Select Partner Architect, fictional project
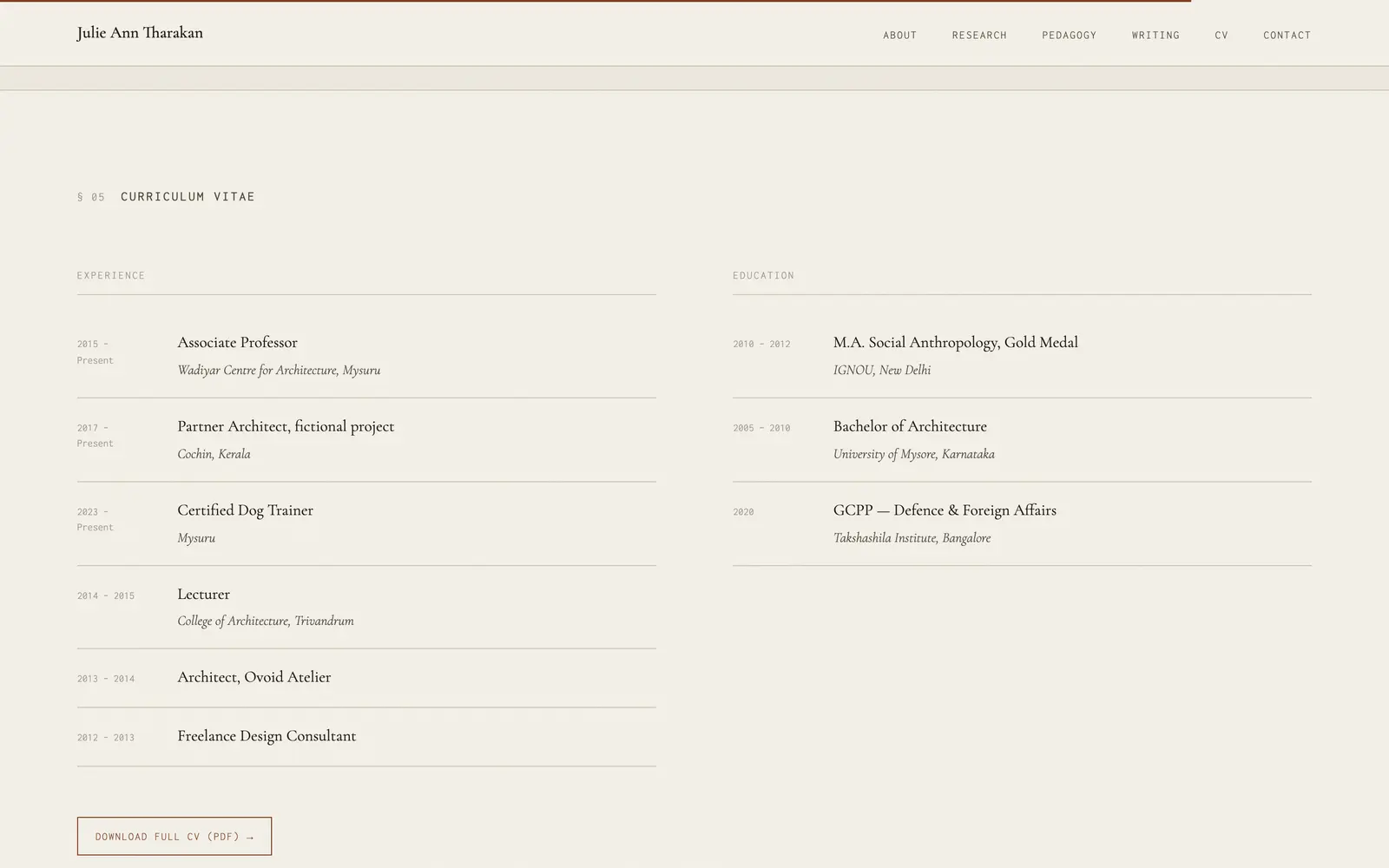This screenshot has width=1389, height=868. pyautogui.click(x=286, y=426)
